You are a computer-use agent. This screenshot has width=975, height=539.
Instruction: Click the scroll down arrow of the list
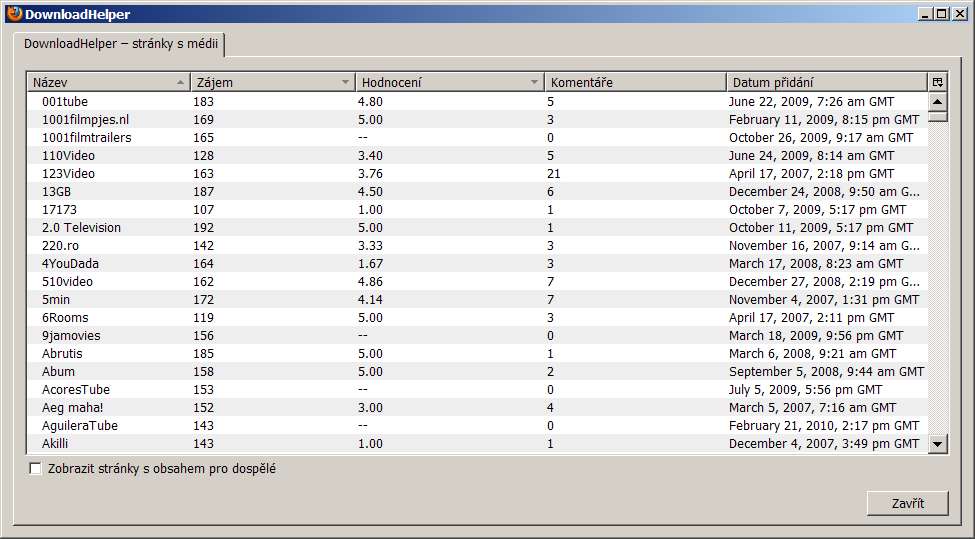click(x=938, y=444)
